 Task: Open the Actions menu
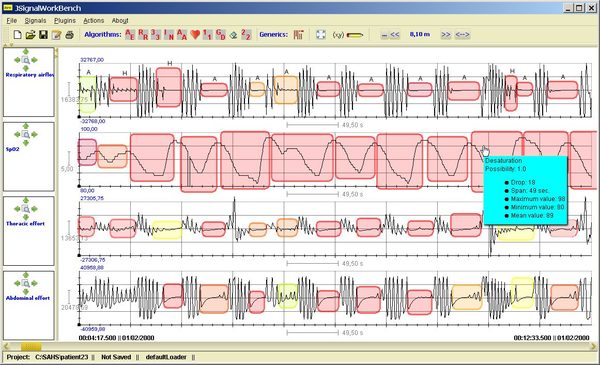(94, 21)
